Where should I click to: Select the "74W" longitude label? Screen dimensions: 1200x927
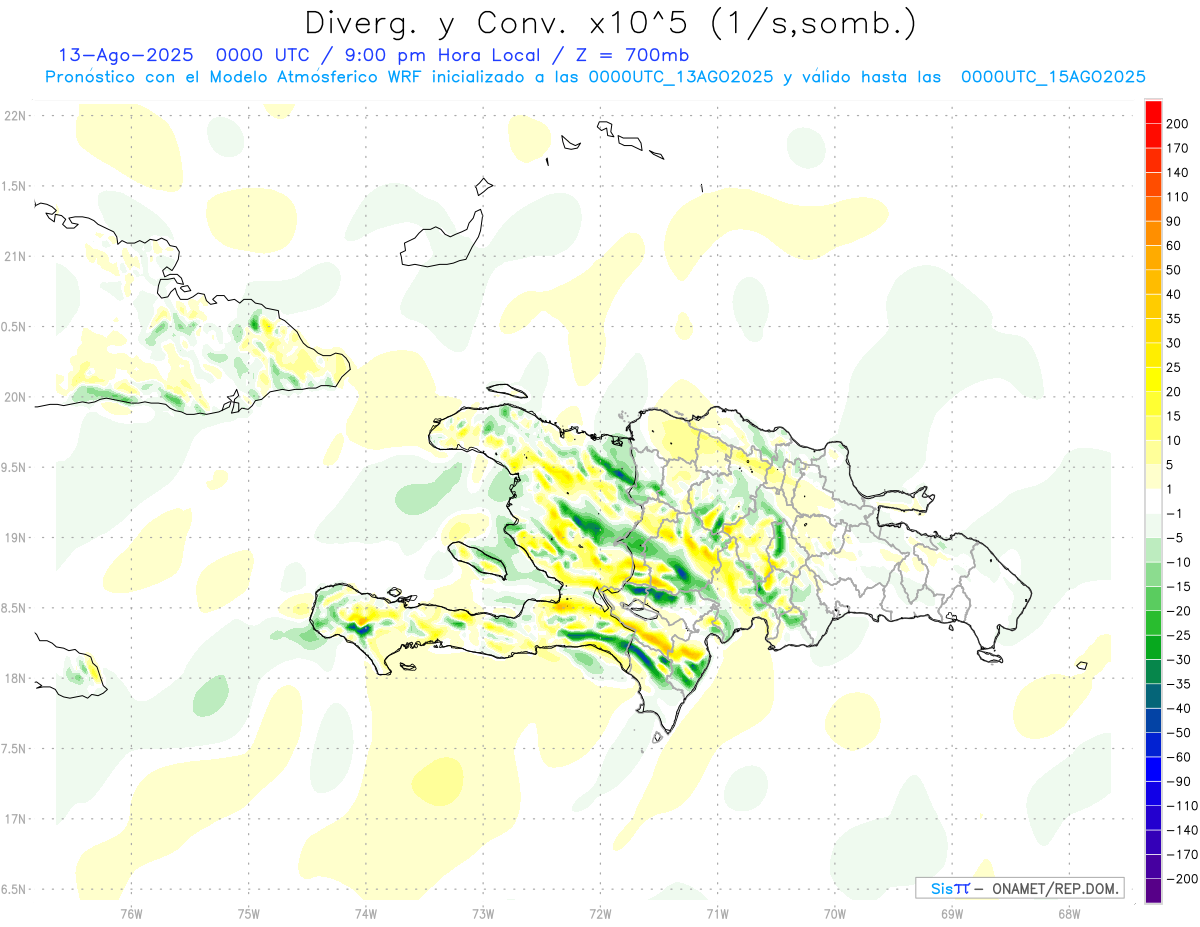[366, 914]
